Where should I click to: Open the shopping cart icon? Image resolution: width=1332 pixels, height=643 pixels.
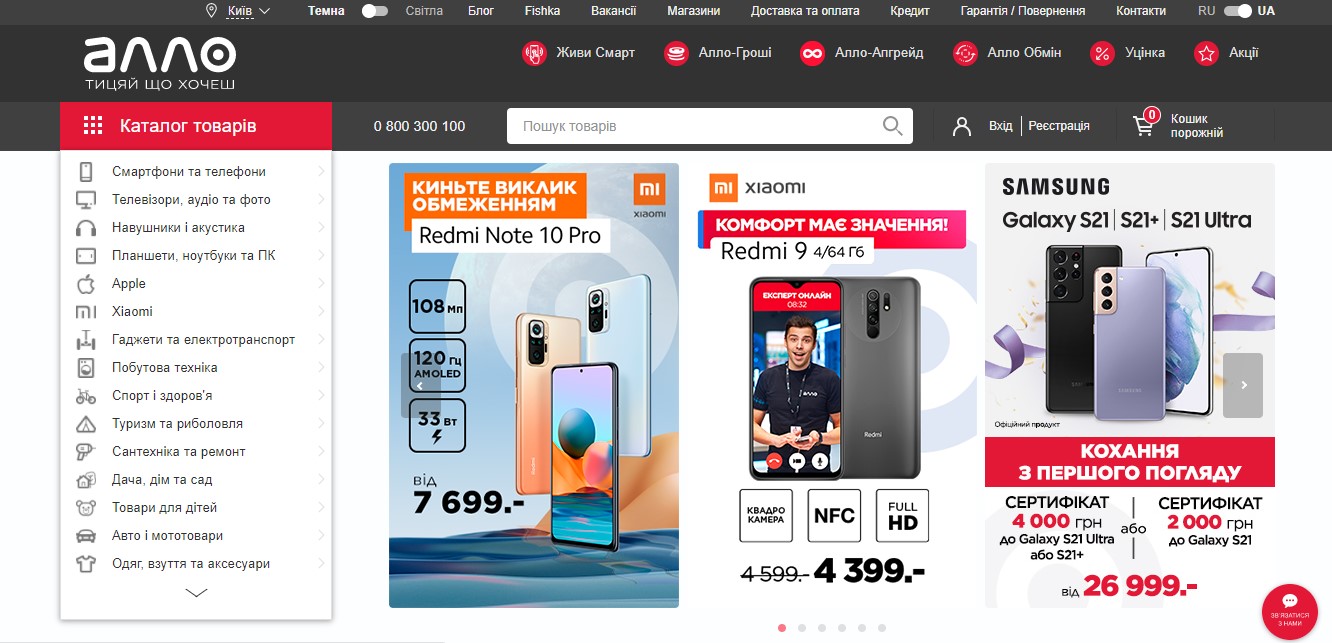1143,126
